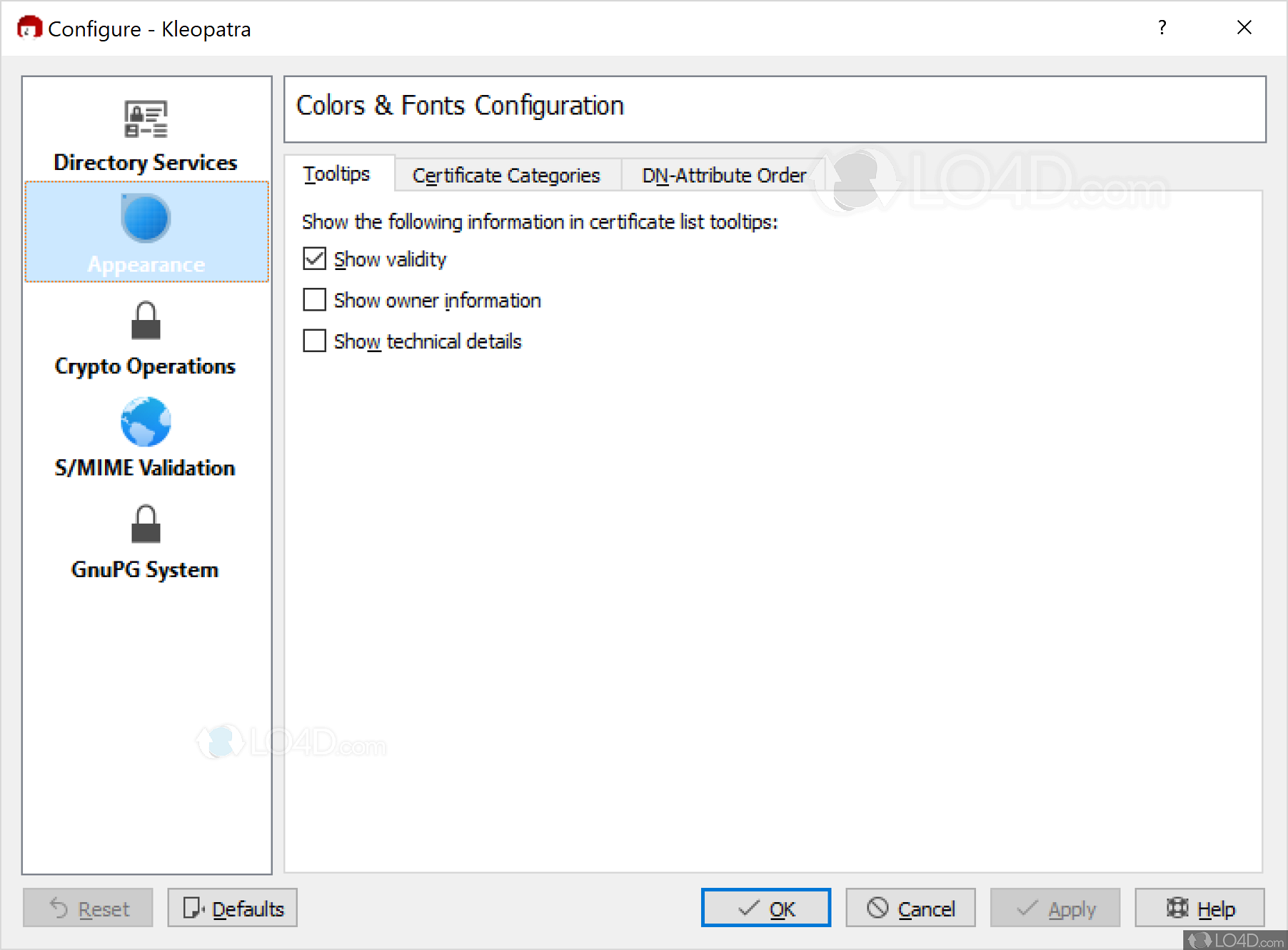The image size is (1288, 950).
Task: Uncheck Show validity
Action: pos(313,259)
